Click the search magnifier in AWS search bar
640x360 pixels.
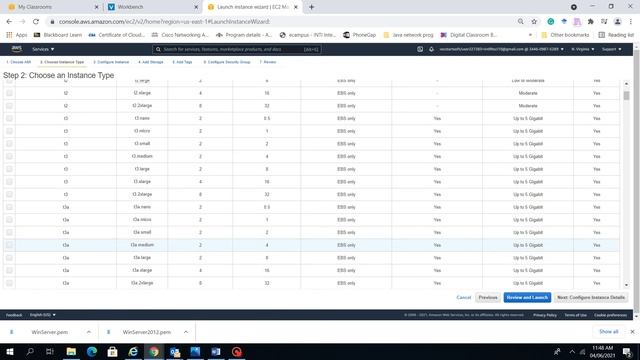[158, 49]
